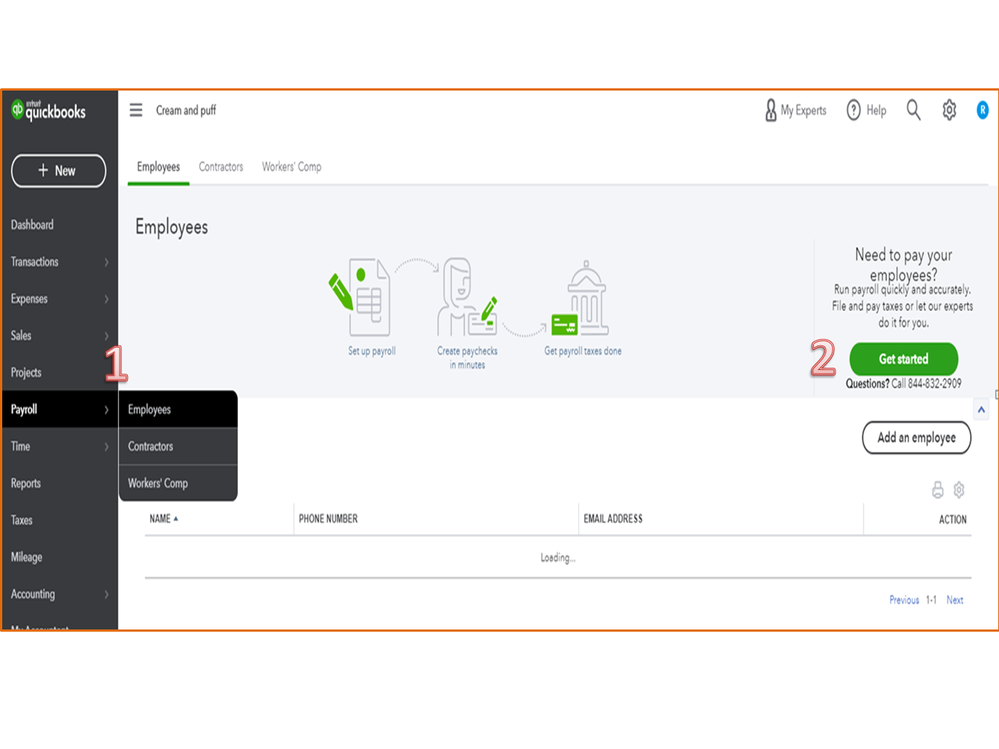Click the green Get started button
999x749 pixels.
click(x=903, y=359)
